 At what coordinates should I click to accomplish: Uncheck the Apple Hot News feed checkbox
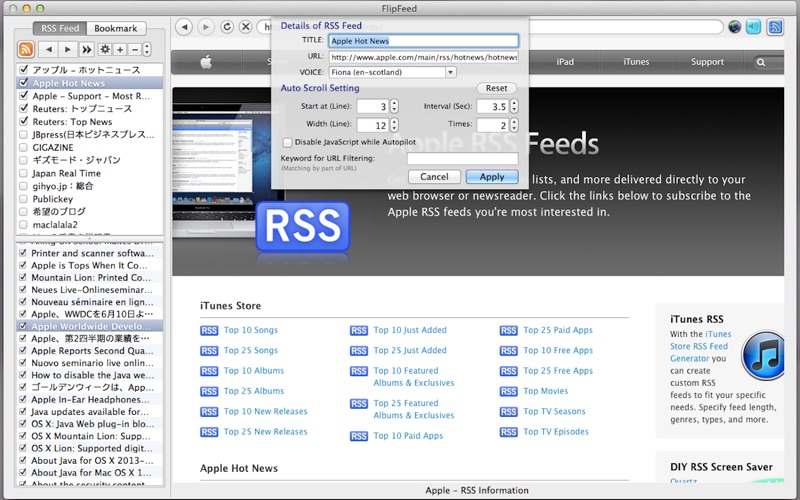23,82
